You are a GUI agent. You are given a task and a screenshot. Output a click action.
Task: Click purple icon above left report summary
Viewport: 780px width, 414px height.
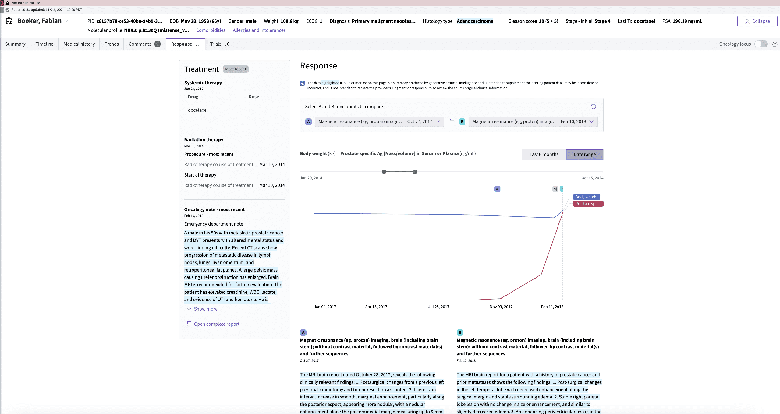pyautogui.click(x=304, y=331)
